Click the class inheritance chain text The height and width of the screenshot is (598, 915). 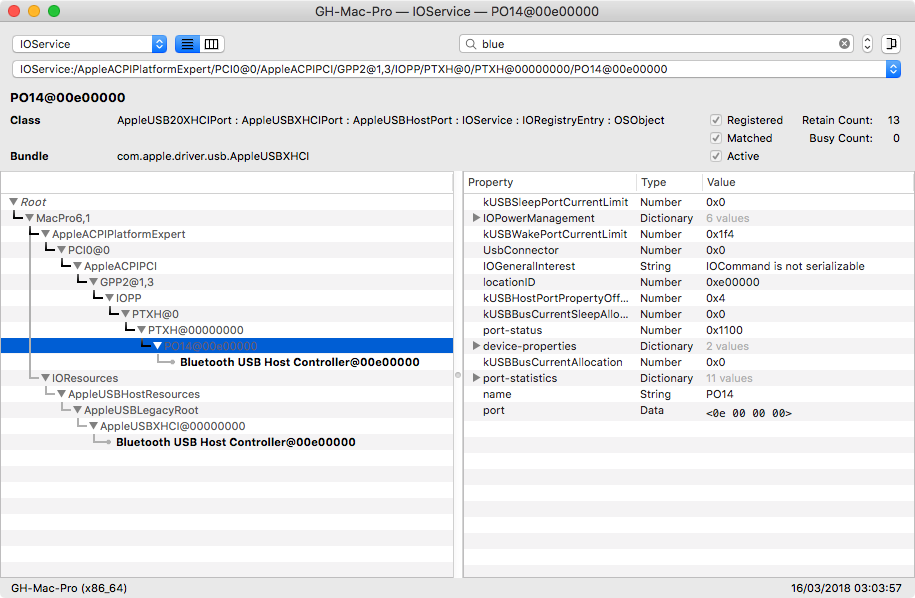pos(390,120)
